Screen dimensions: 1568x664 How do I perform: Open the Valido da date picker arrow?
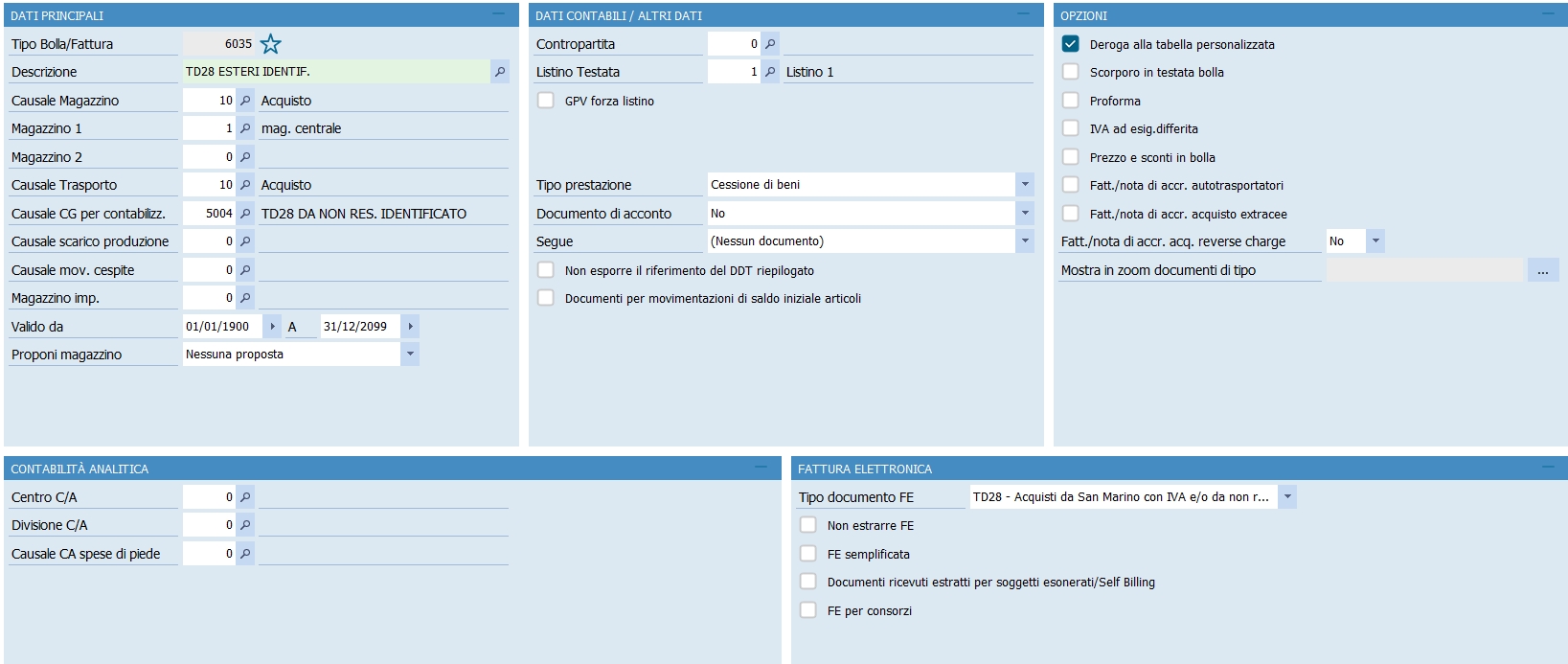pyautogui.click(x=272, y=327)
